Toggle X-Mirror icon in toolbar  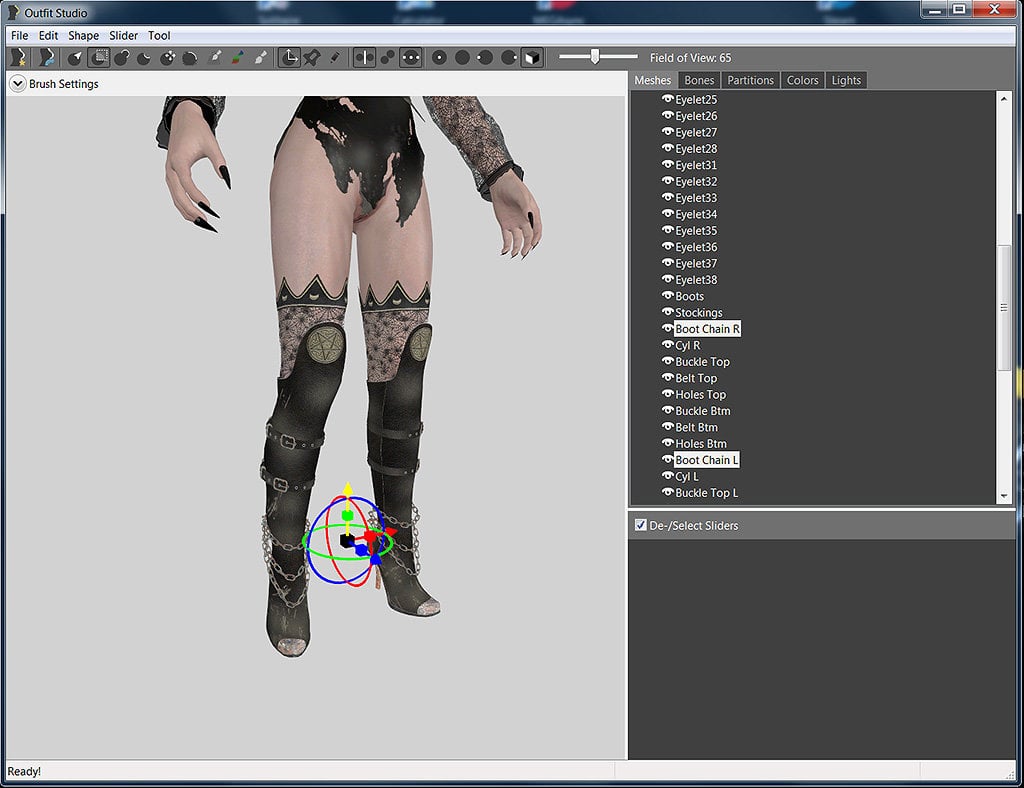pyautogui.click(x=364, y=57)
